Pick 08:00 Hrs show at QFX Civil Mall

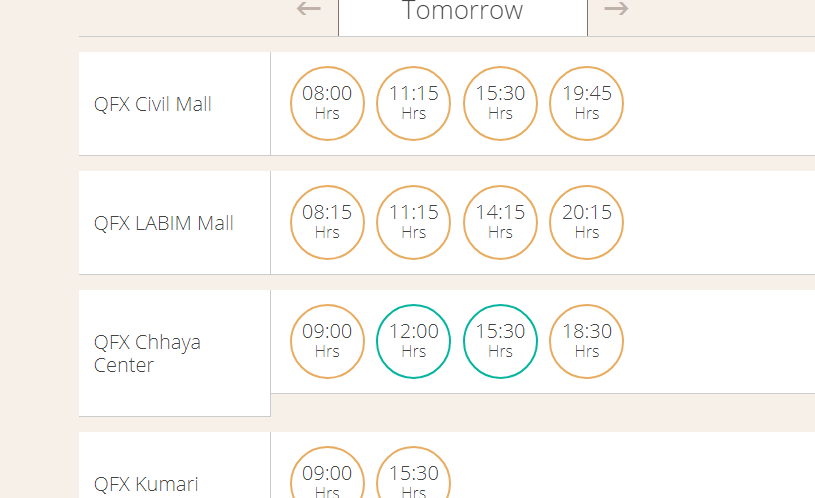point(327,103)
